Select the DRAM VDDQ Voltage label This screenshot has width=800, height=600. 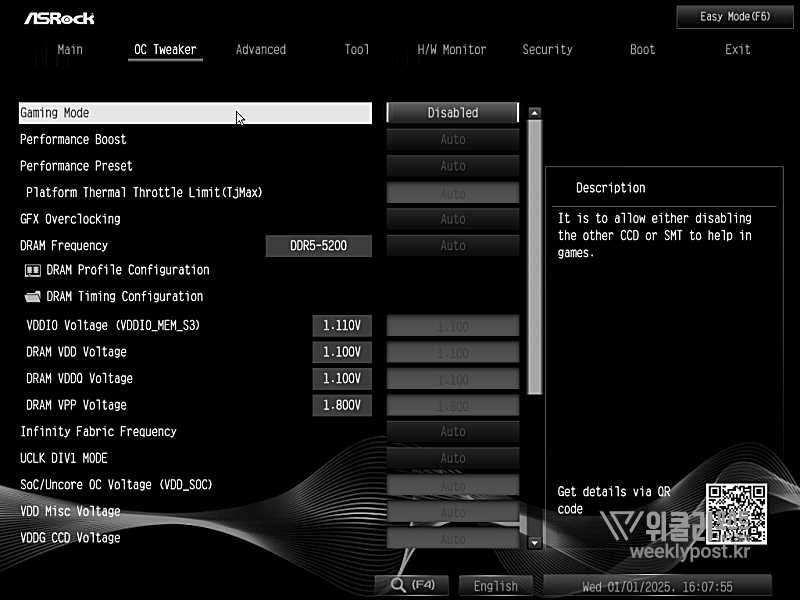point(80,379)
